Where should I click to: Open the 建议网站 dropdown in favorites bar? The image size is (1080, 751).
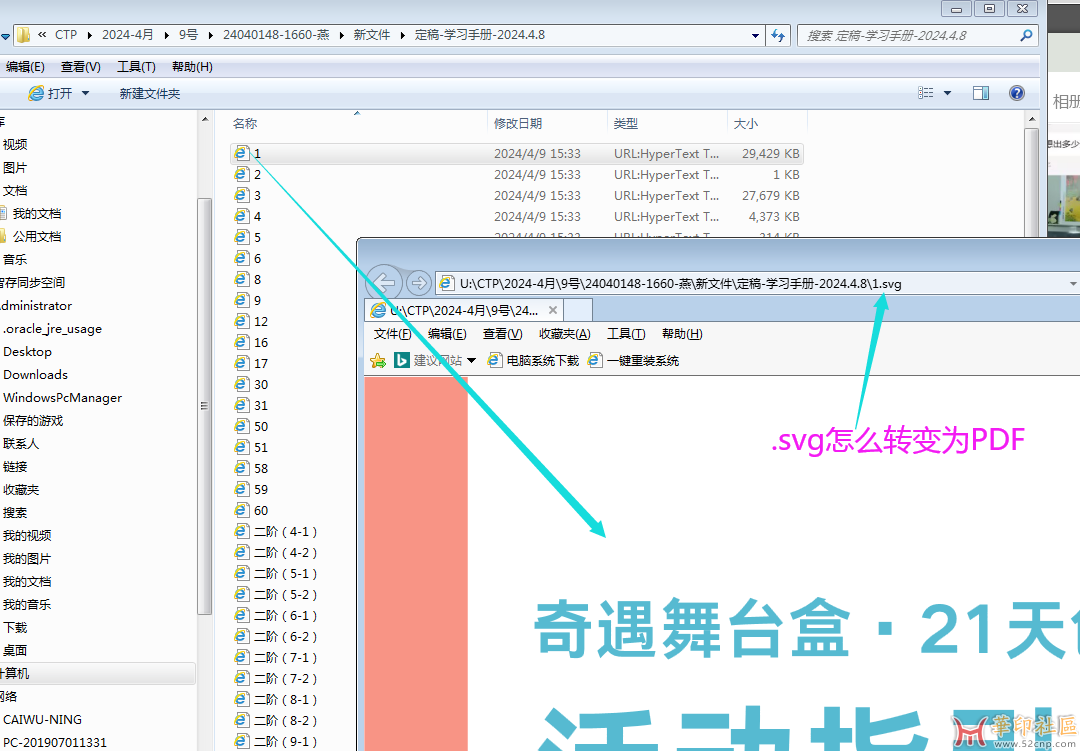pyautogui.click(x=470, y=360)
